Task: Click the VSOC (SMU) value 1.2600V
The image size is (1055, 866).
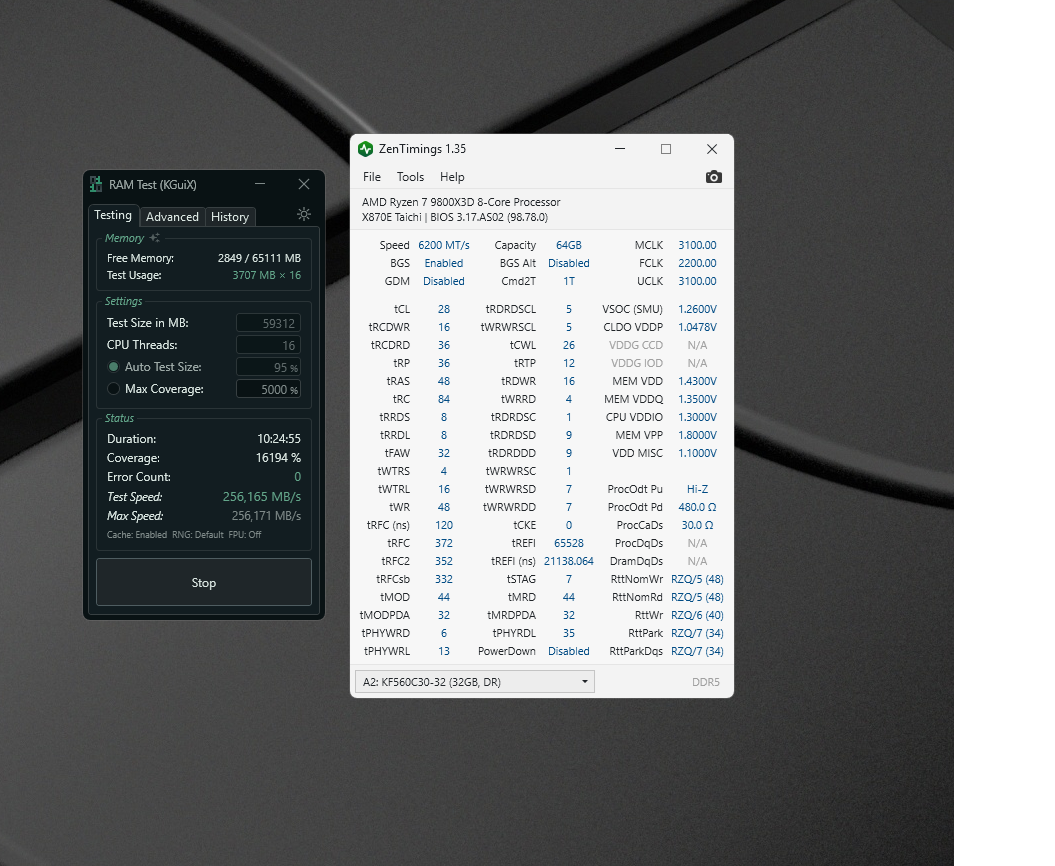Action: click(x=697, y=309)
